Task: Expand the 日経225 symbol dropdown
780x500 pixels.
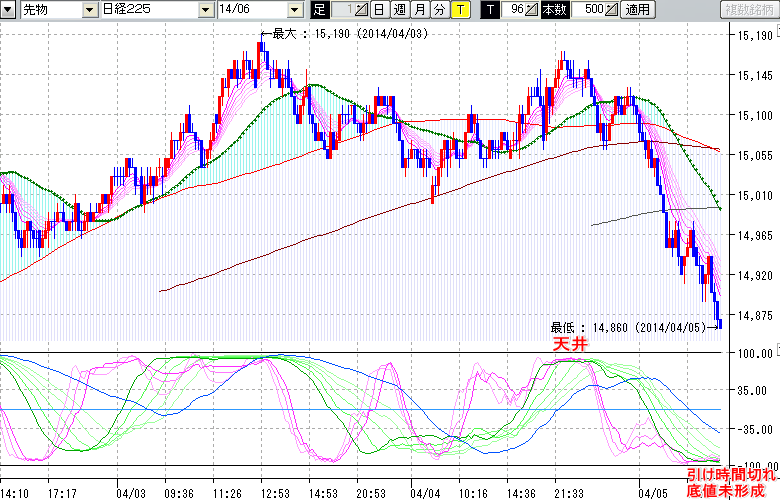Action: pos(206,10)
